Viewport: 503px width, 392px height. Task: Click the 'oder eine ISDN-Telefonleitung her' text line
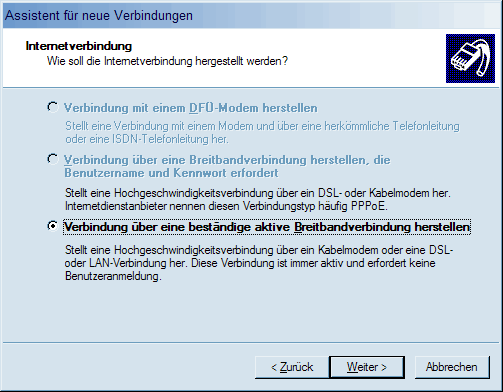pyautogui.click(x=147, y=139)
